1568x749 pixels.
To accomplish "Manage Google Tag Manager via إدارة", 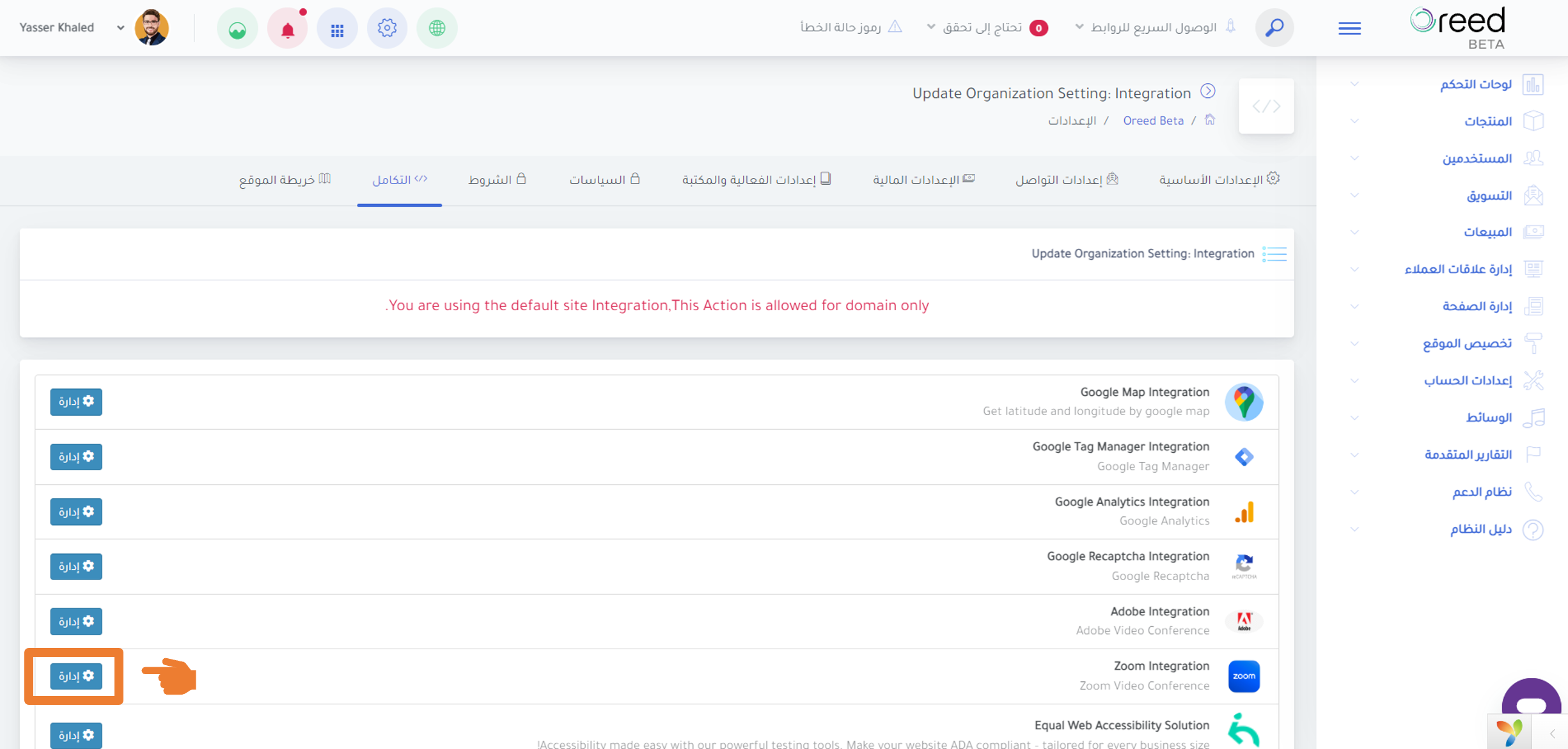I will click(x=76, y=457).
